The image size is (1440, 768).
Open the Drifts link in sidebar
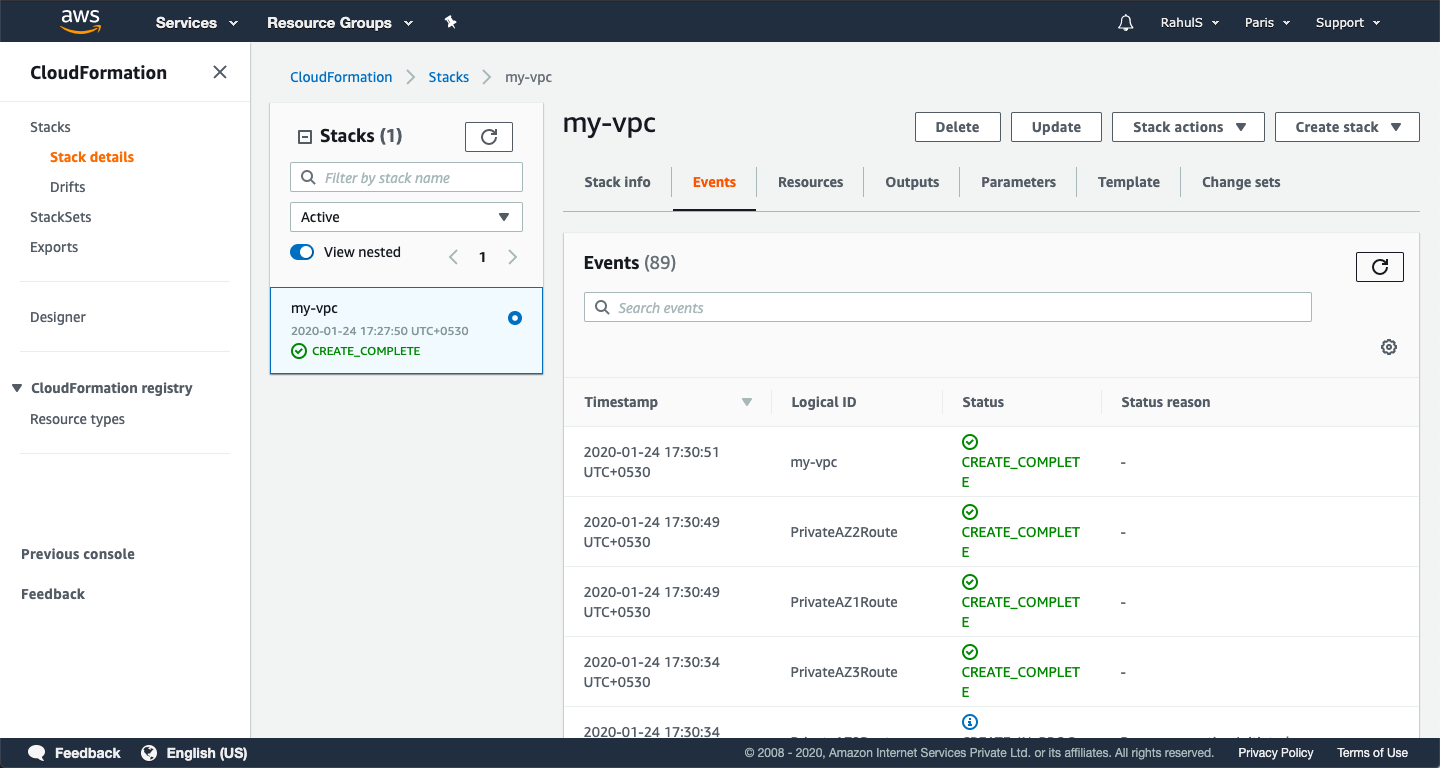pyautogui.click(x=68, y=187)
